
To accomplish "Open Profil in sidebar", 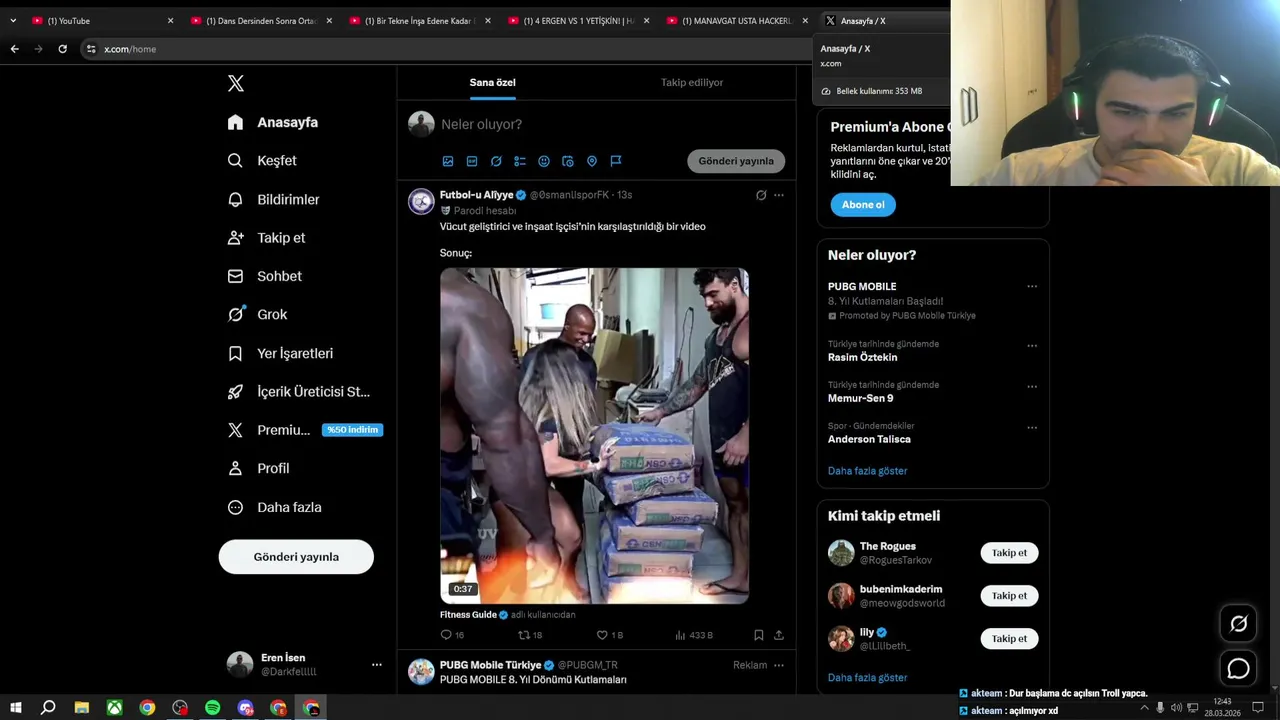I will point(259,468).
